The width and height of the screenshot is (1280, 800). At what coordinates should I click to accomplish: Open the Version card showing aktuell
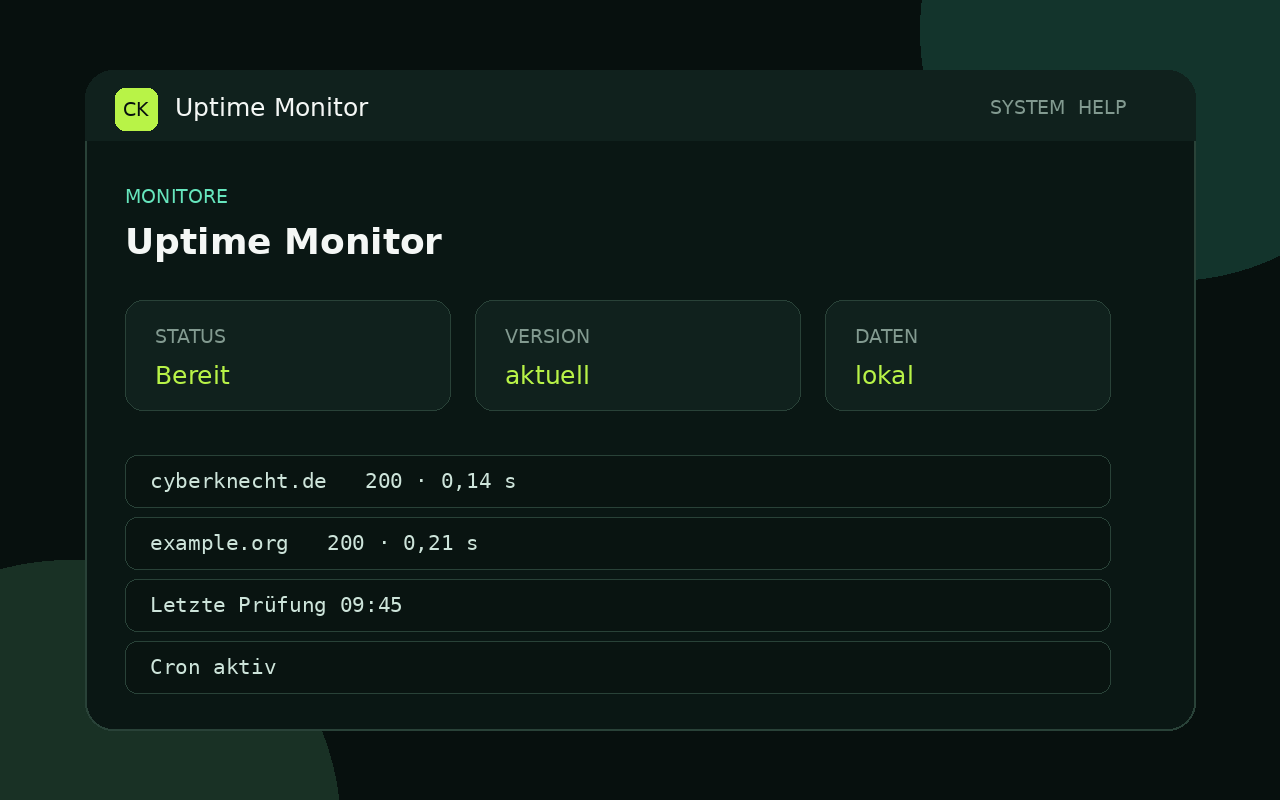click(638, 355)
